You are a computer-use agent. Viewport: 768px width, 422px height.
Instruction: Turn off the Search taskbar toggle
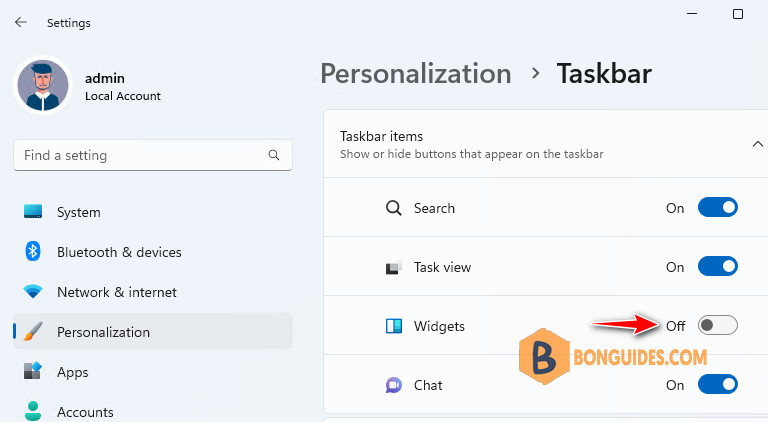tap(717, 208)
